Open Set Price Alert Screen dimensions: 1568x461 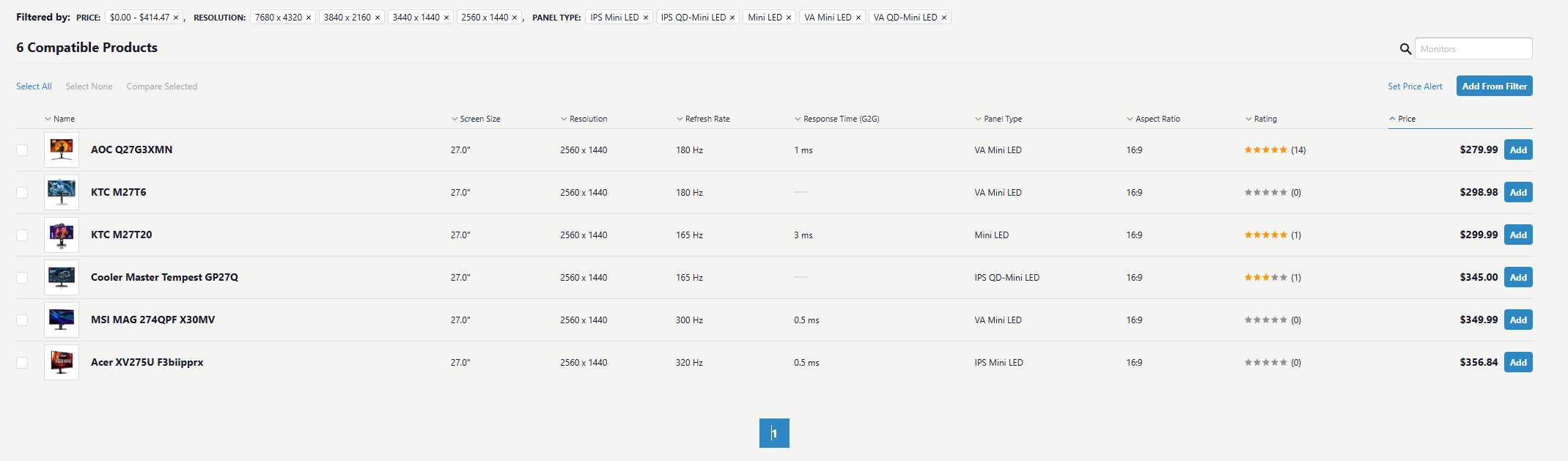(x=1415, y=86)
